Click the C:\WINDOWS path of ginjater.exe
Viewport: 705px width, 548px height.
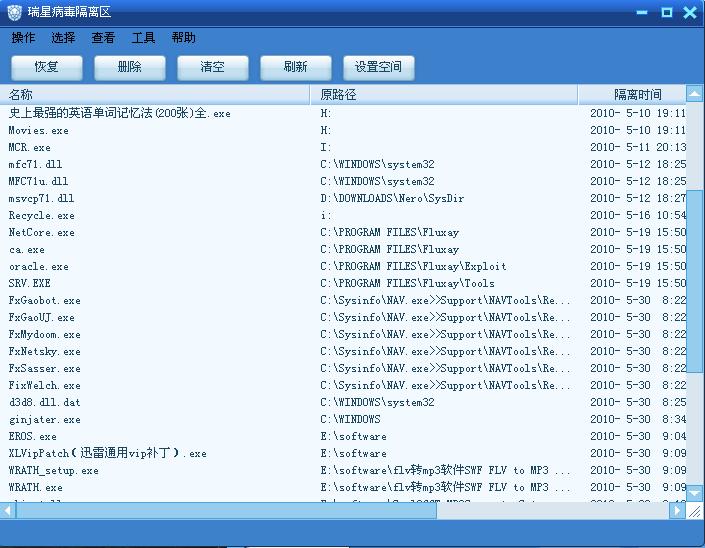(350, 419)
